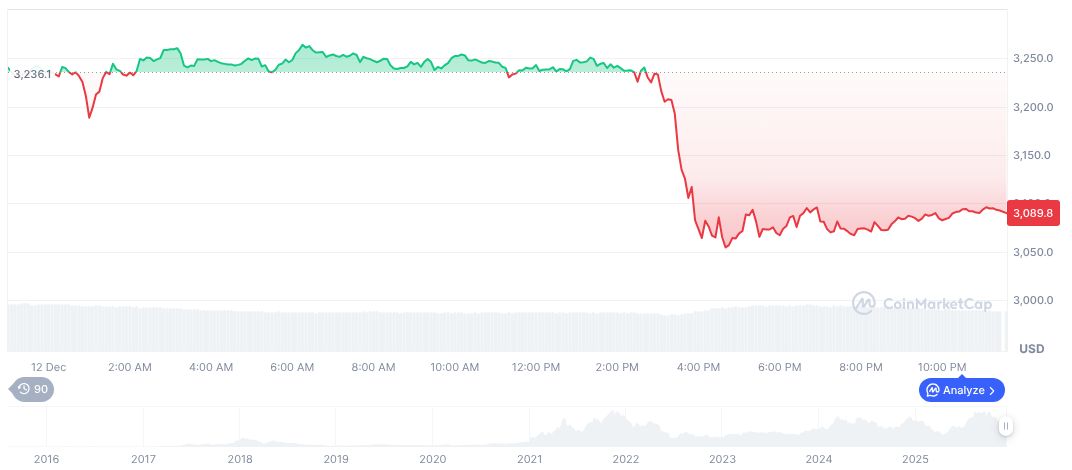Select 2016 on the year range timeline
This screenshot has height=470, width=1072.
point(46,459)
